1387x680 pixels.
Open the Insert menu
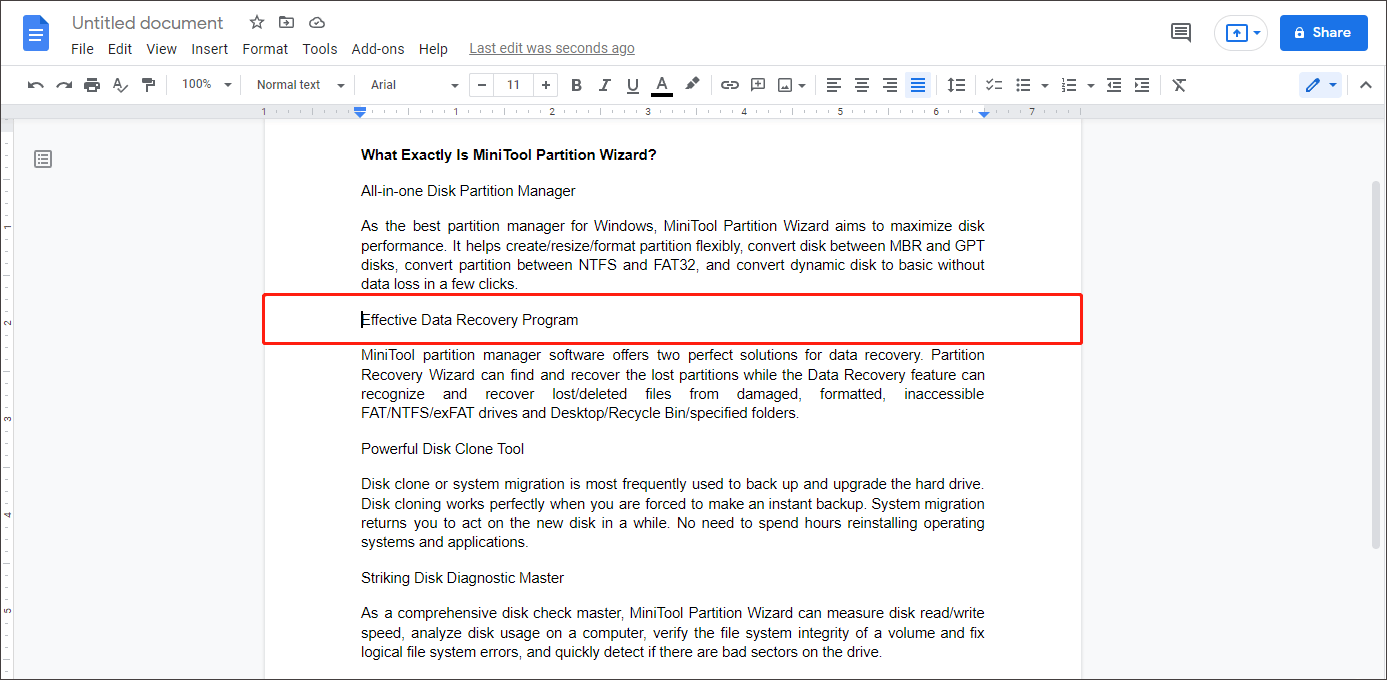(210, 49)
